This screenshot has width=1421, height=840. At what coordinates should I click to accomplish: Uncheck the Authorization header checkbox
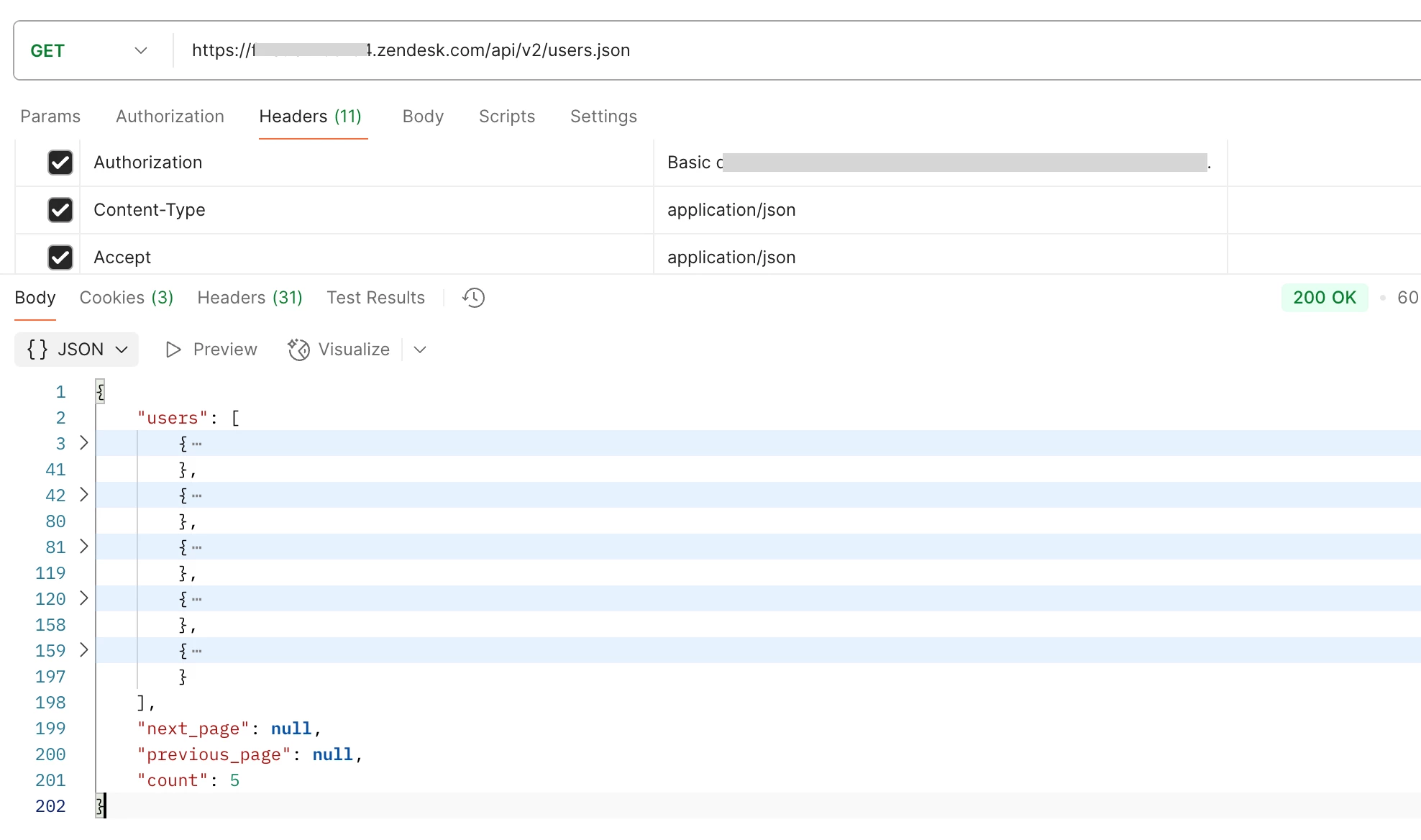[60, 163]
